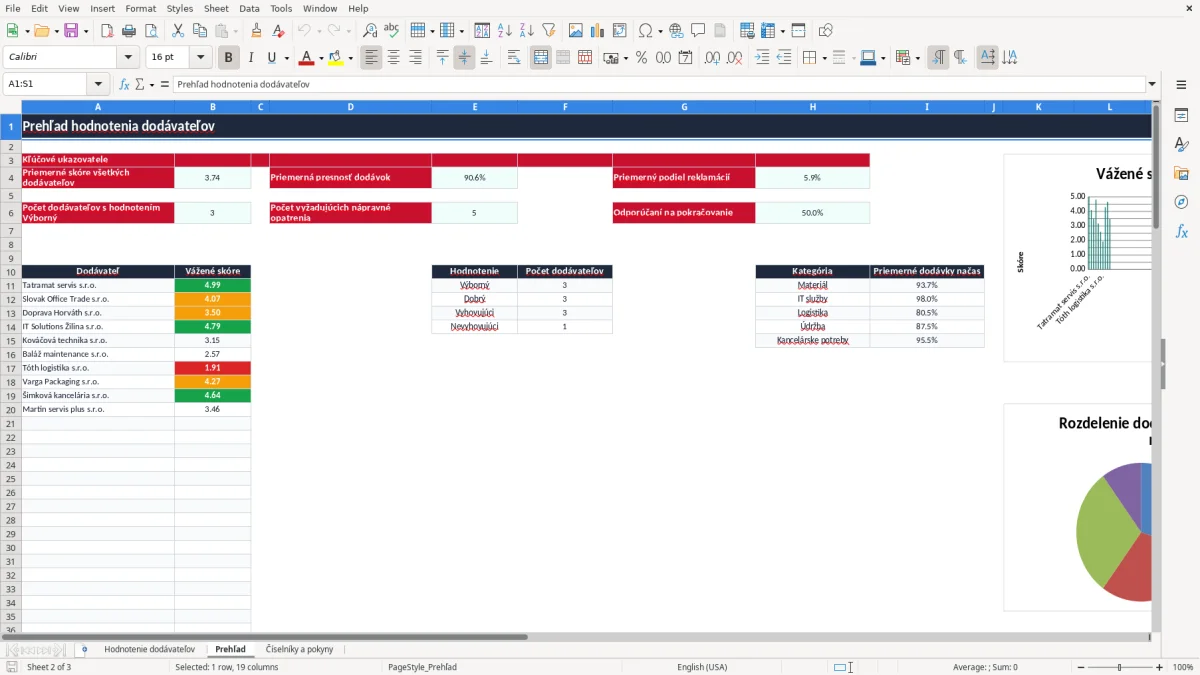
Task: Open the font name dropdown
Action: [x=128, y=58]
